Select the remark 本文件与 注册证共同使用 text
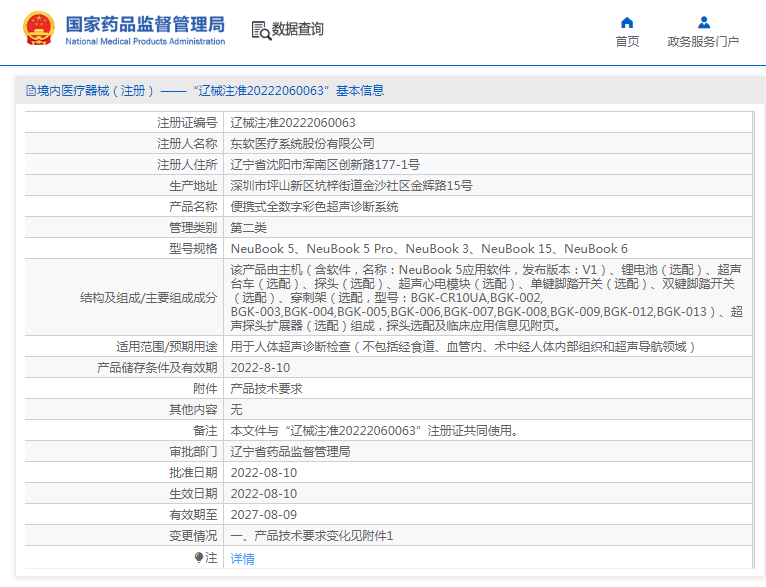This screenshot has width=766, height=587. (x=375, y=431)
